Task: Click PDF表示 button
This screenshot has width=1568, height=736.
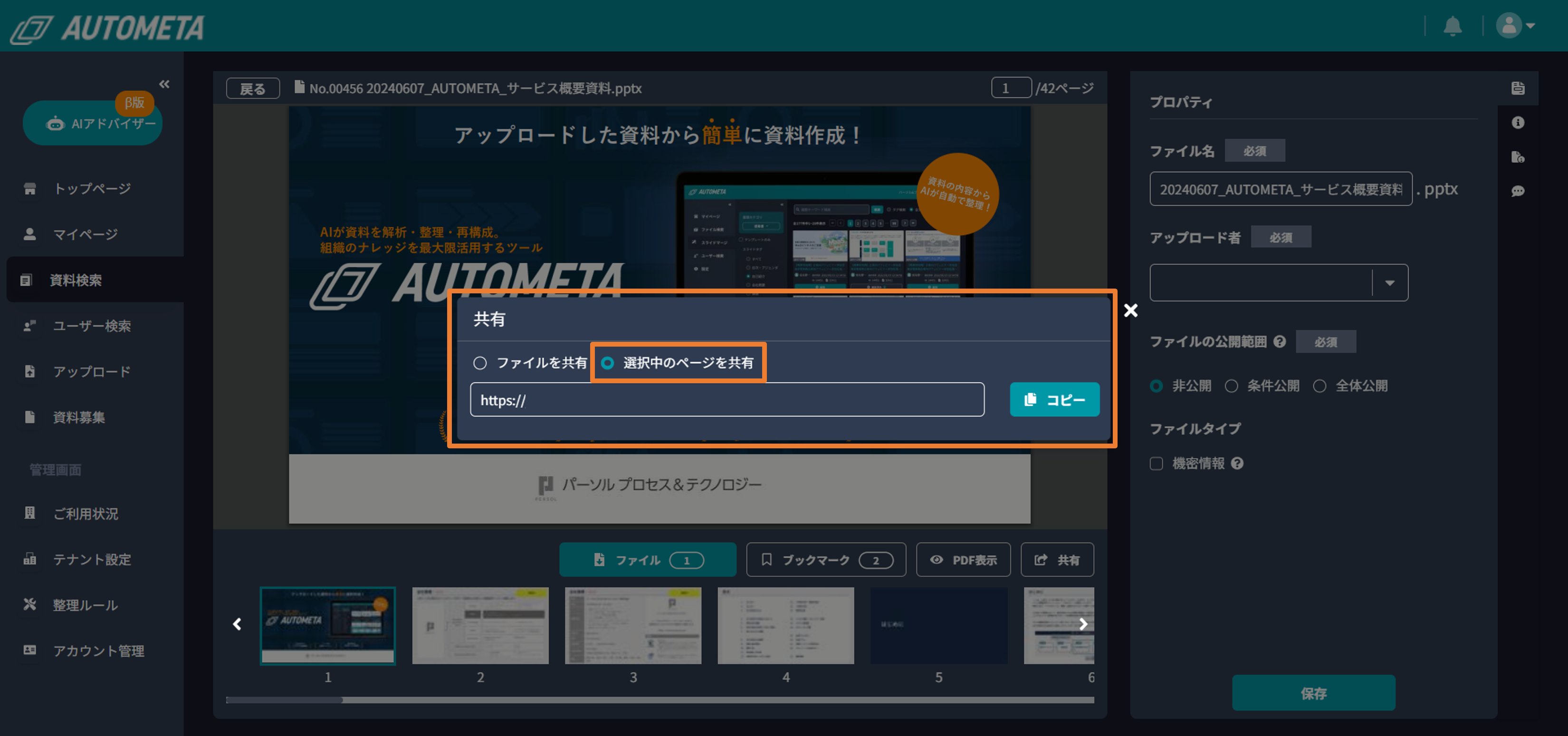Action: pyautogui.click(x=963, y=559)
